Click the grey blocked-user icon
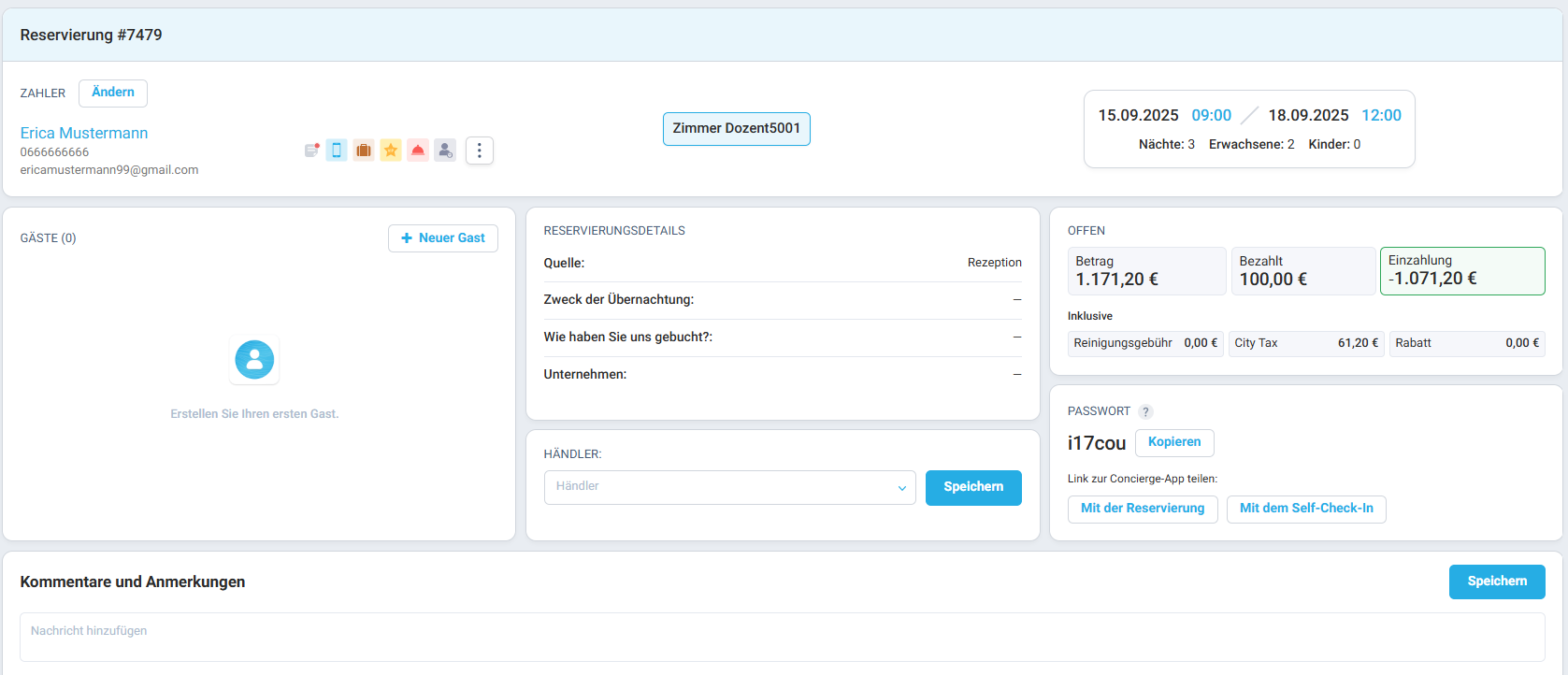 445,151
